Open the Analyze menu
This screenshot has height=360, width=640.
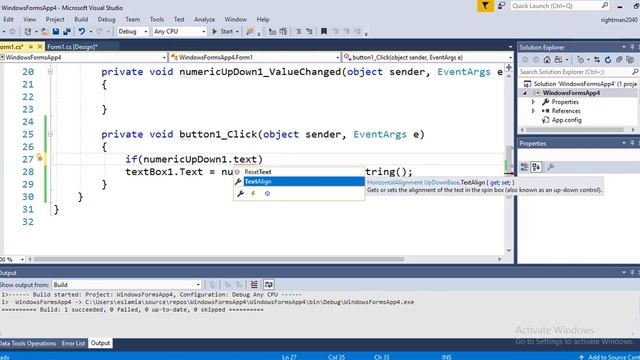click(204, 19)
